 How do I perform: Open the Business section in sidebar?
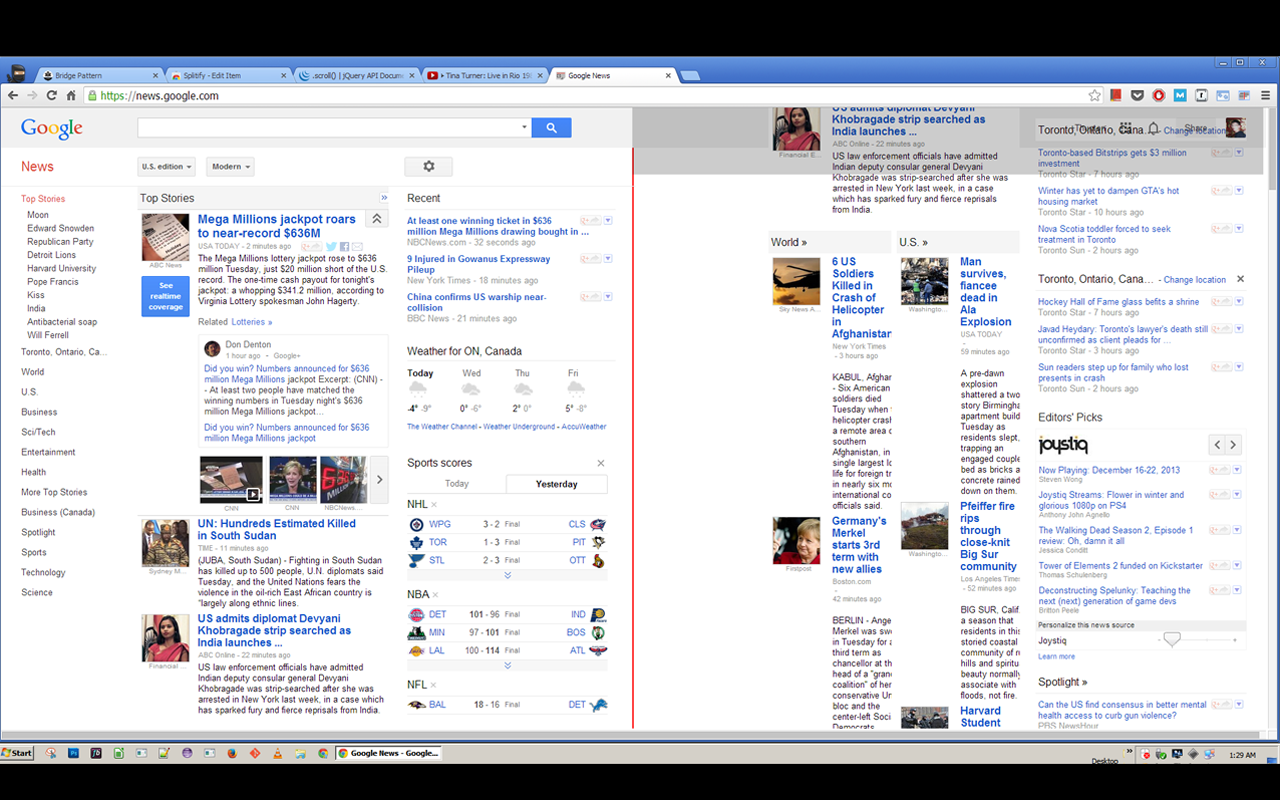39,412
